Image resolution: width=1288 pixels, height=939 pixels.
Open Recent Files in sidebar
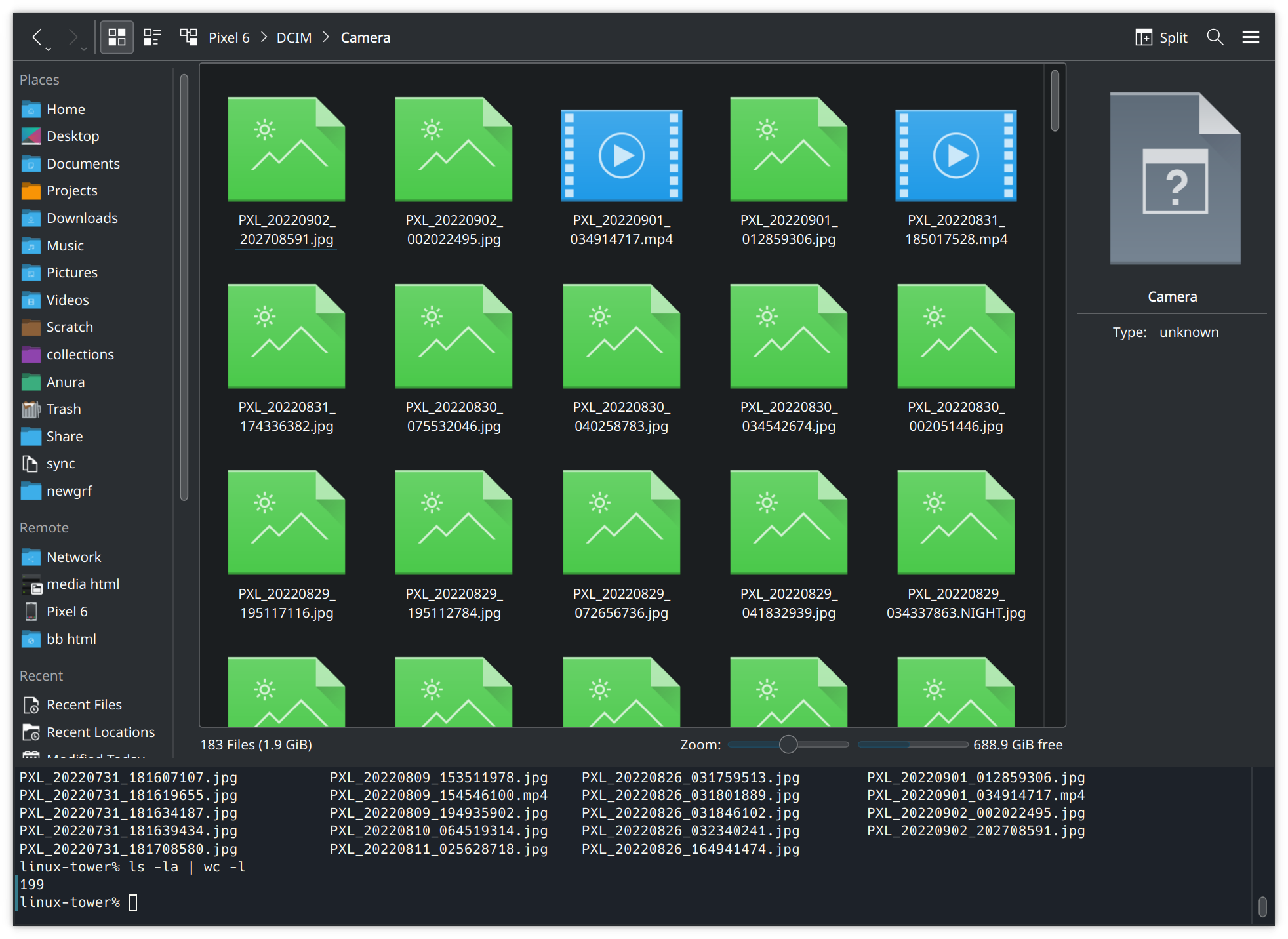pyautogui.click(x=84, y=705)
